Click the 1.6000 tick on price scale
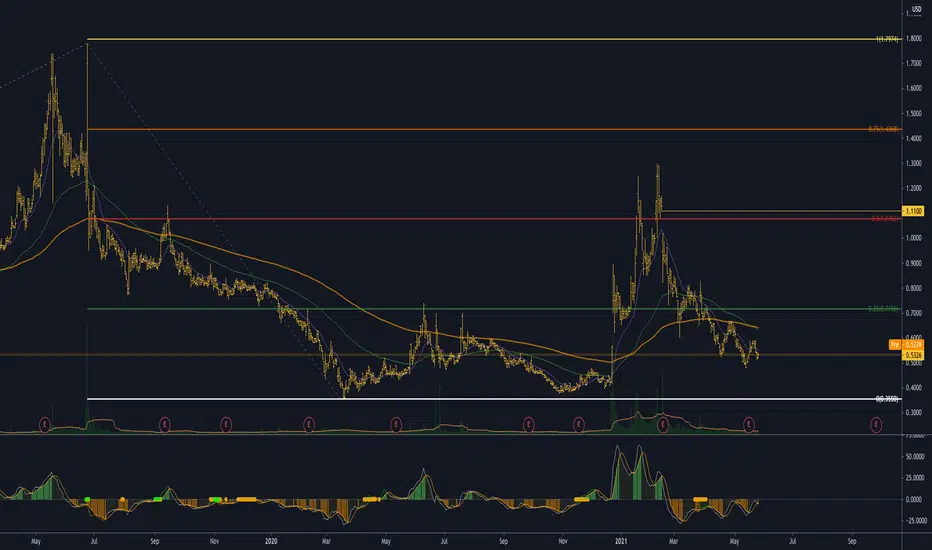The width and height of the screenshot is (932, 550). [x=914, y=88]
